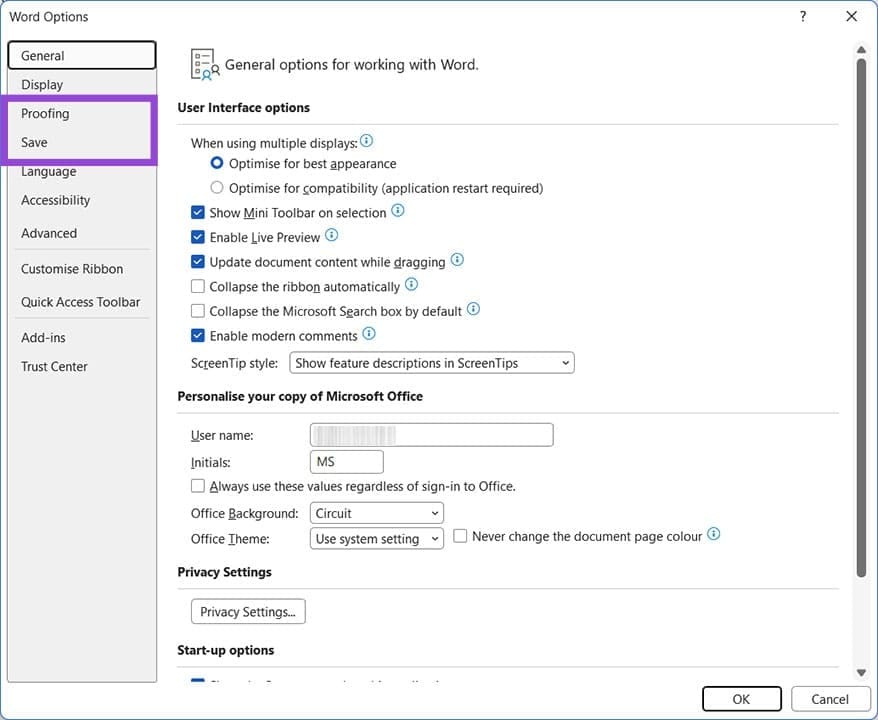Confirm changes with the OK button
The height and width of the screenshot is (720, 878).
(x=742, y=698)
